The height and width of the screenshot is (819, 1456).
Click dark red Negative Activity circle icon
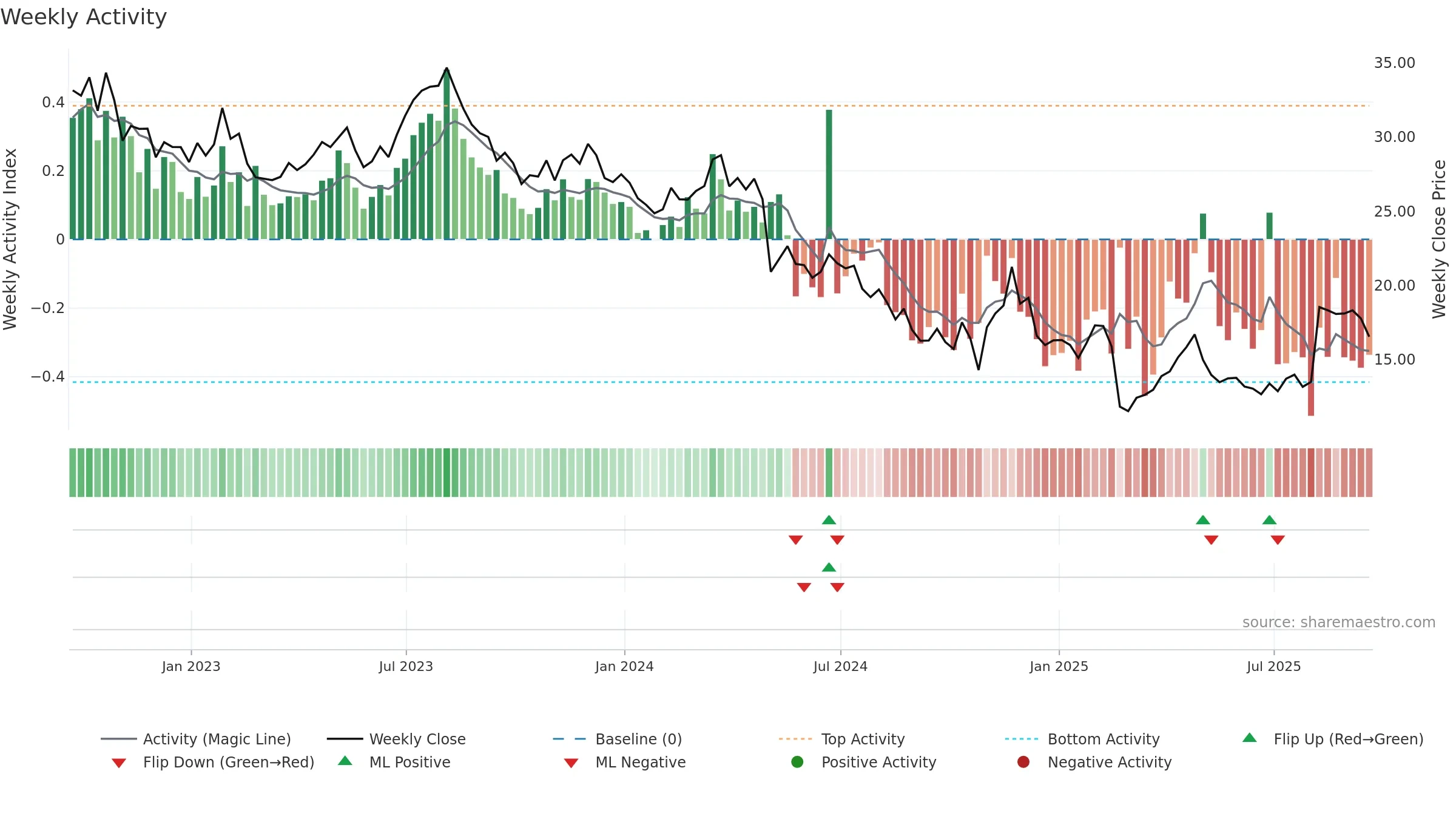tap(1023, 762)
